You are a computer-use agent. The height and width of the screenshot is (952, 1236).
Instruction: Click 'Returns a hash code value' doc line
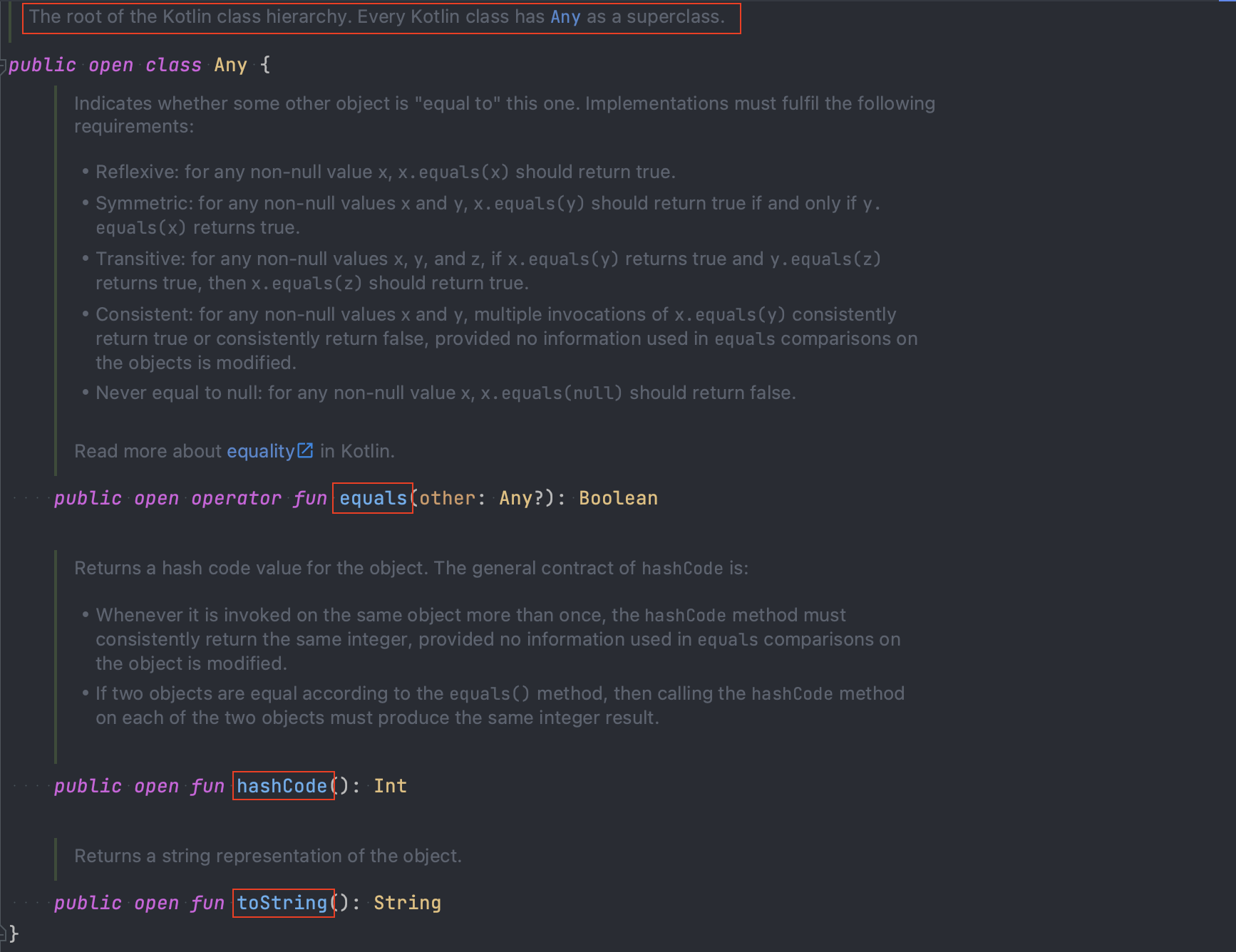coord(411,568)
